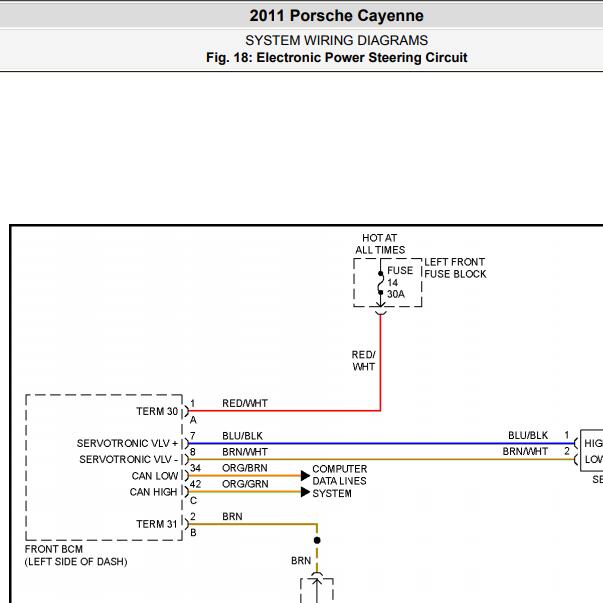Click the right-side "BRN/WHT" label near servo connector
Viewport: 603px width, 603px height.
point(525,451)
